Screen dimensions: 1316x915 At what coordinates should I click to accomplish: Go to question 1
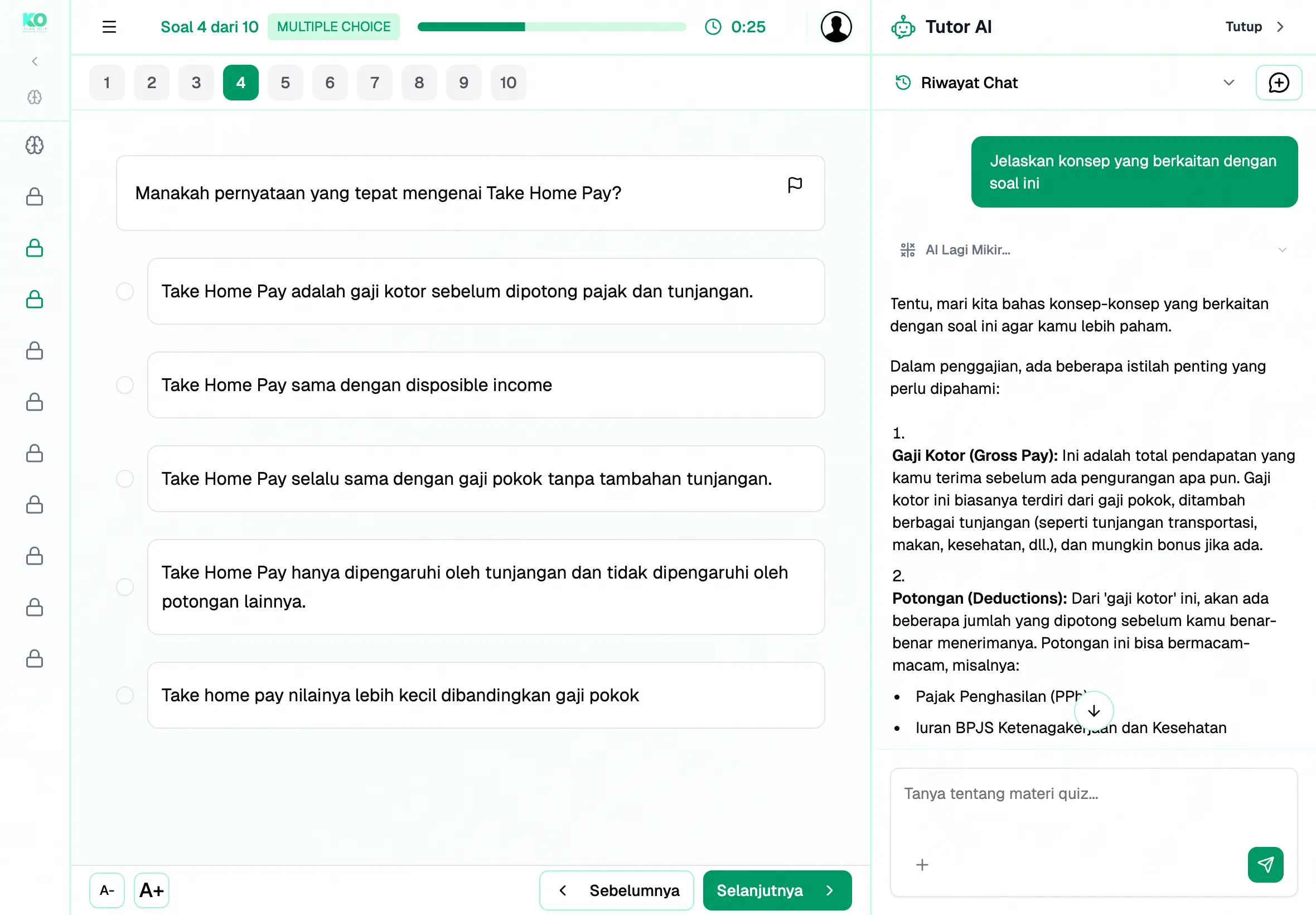107,83
